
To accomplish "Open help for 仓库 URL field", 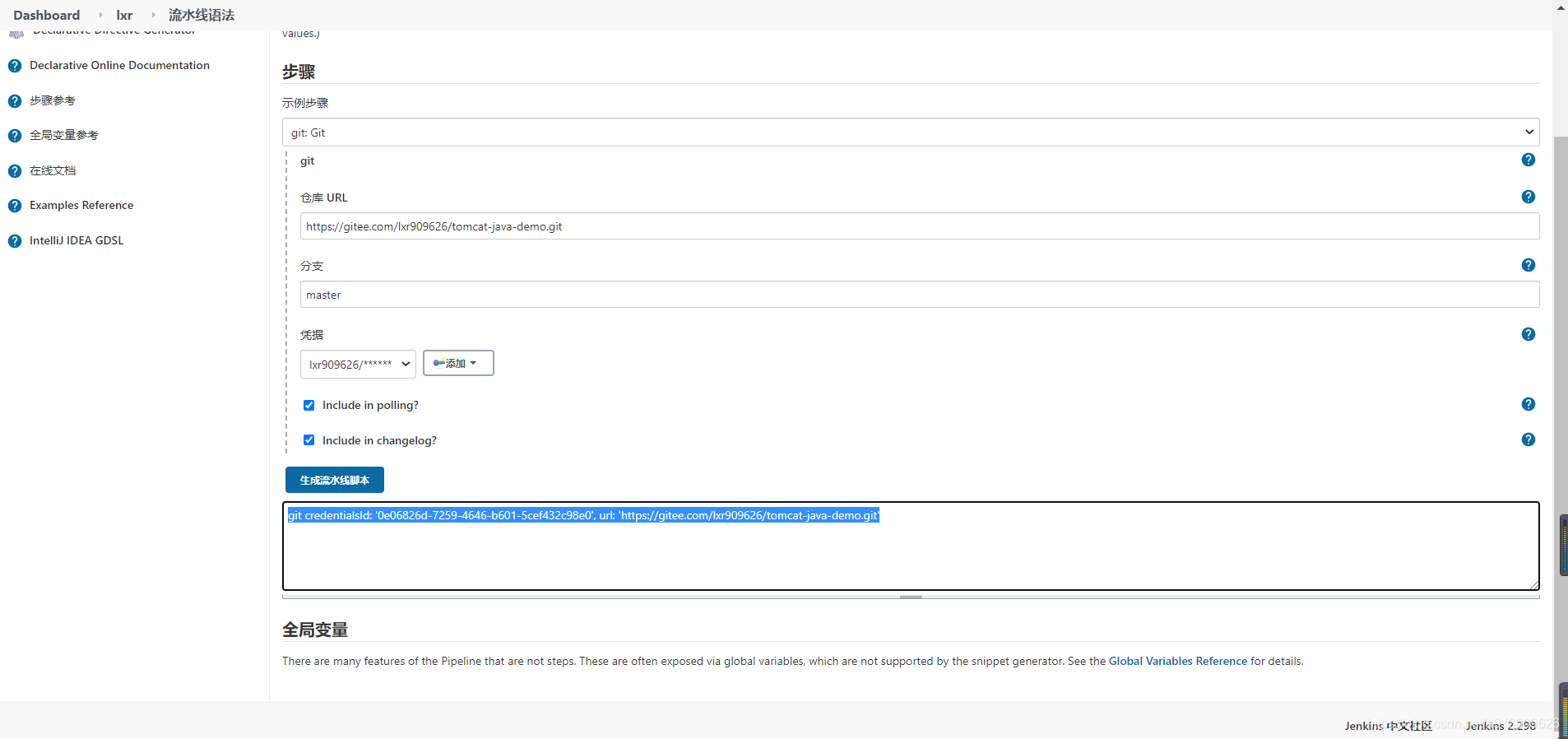I will click(1529, 197).
